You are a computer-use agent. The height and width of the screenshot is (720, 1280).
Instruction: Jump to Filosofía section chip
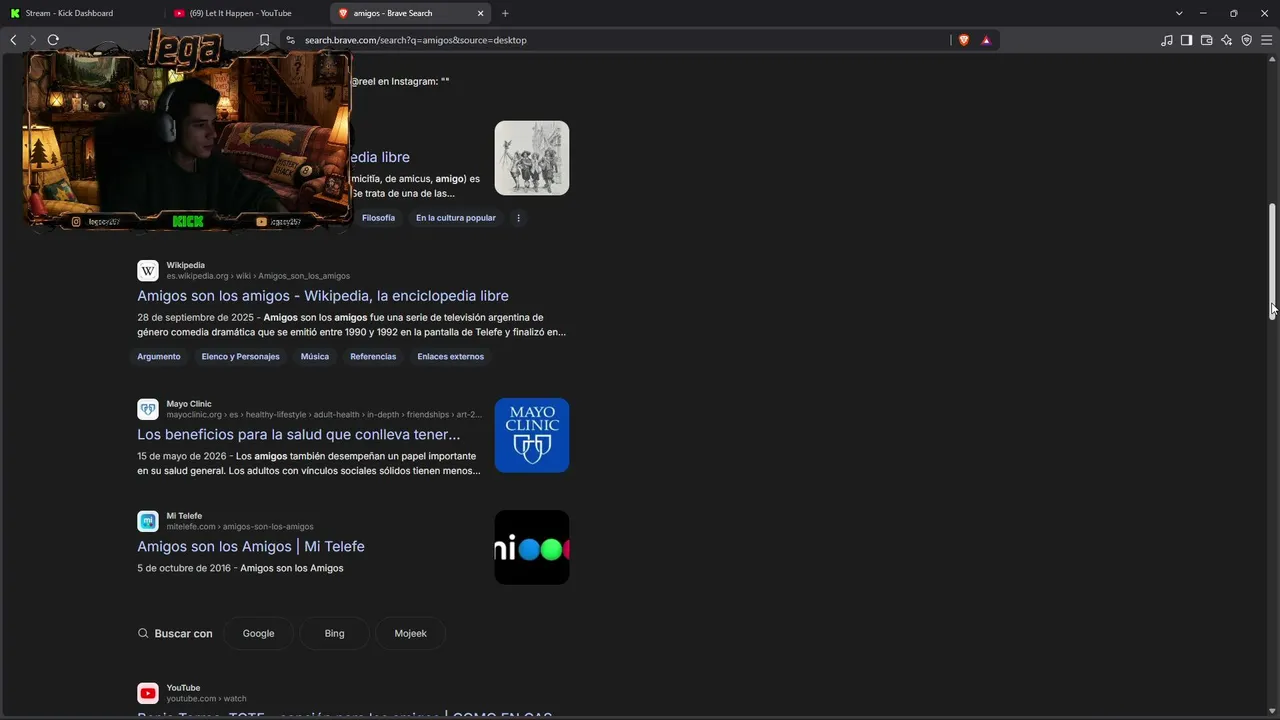click(378, 217)
